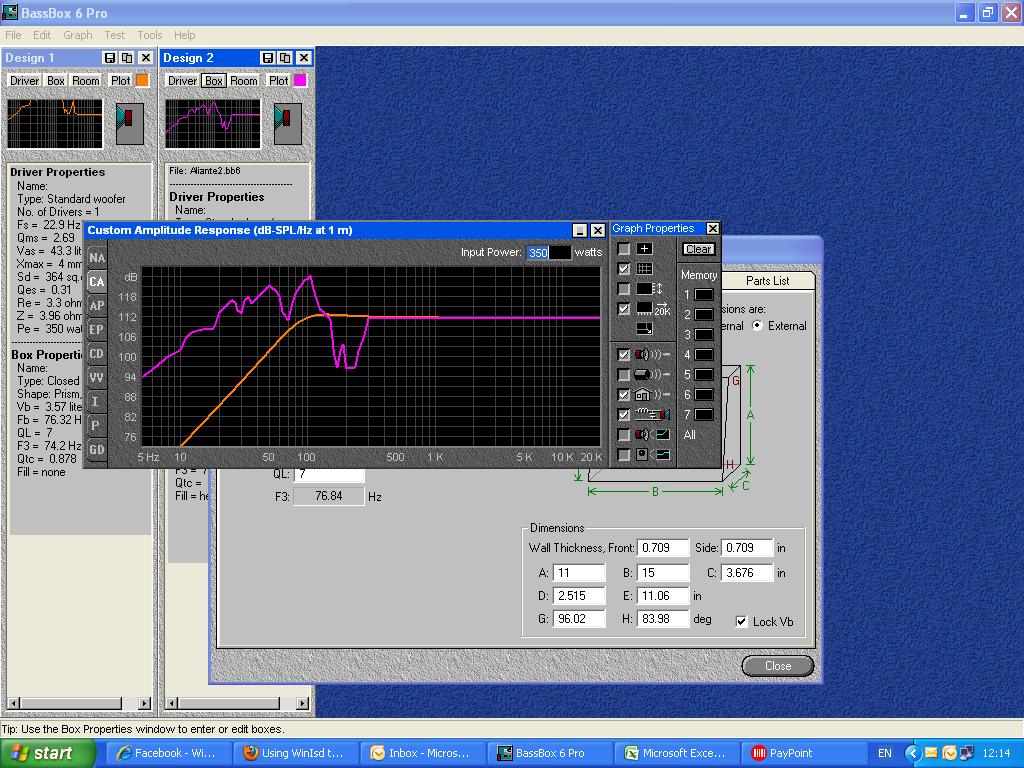
Task: Open Design 1 mini response graph thumbnail
Action: [55, 123]
